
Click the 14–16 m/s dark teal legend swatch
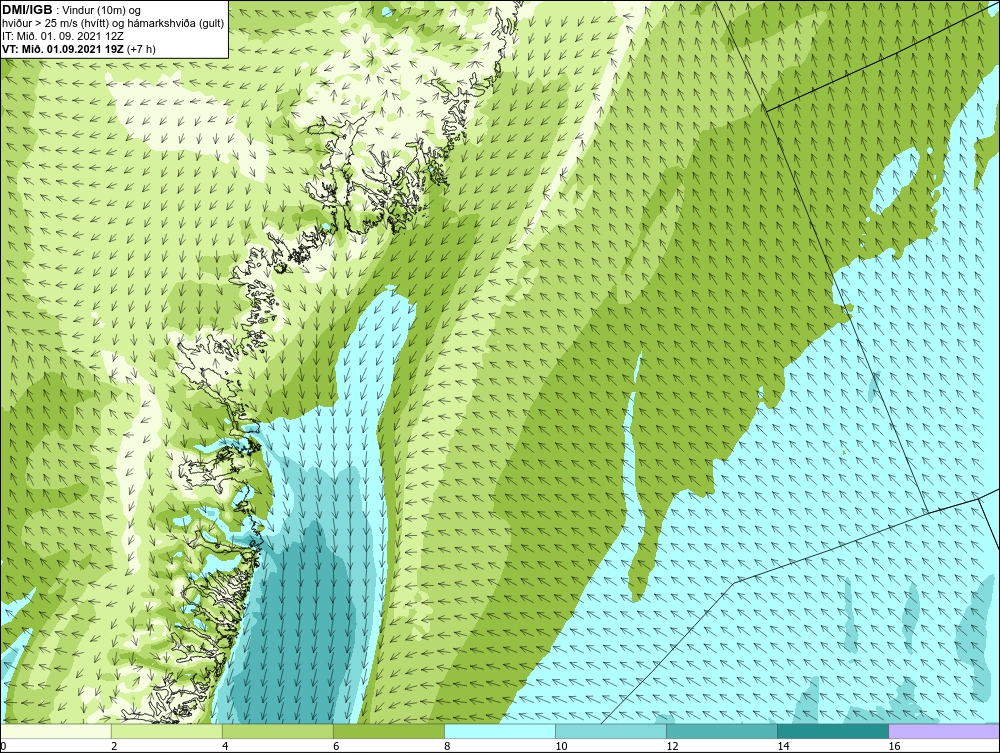coord(833,731)
